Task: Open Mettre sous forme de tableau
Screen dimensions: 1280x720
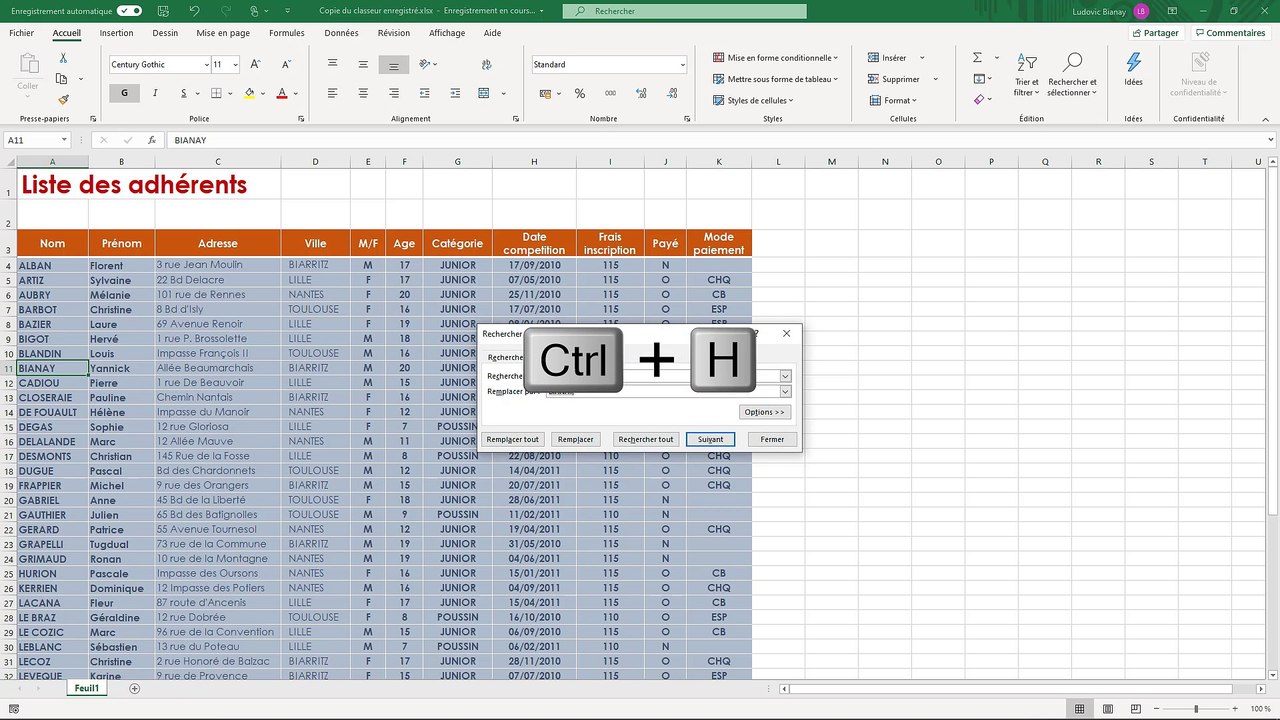Action: [775, 79]
